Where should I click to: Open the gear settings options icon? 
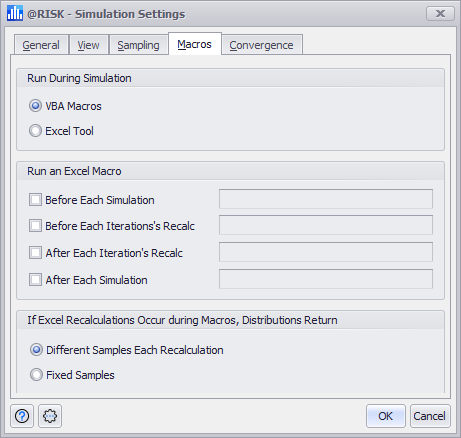click(50, 416)
